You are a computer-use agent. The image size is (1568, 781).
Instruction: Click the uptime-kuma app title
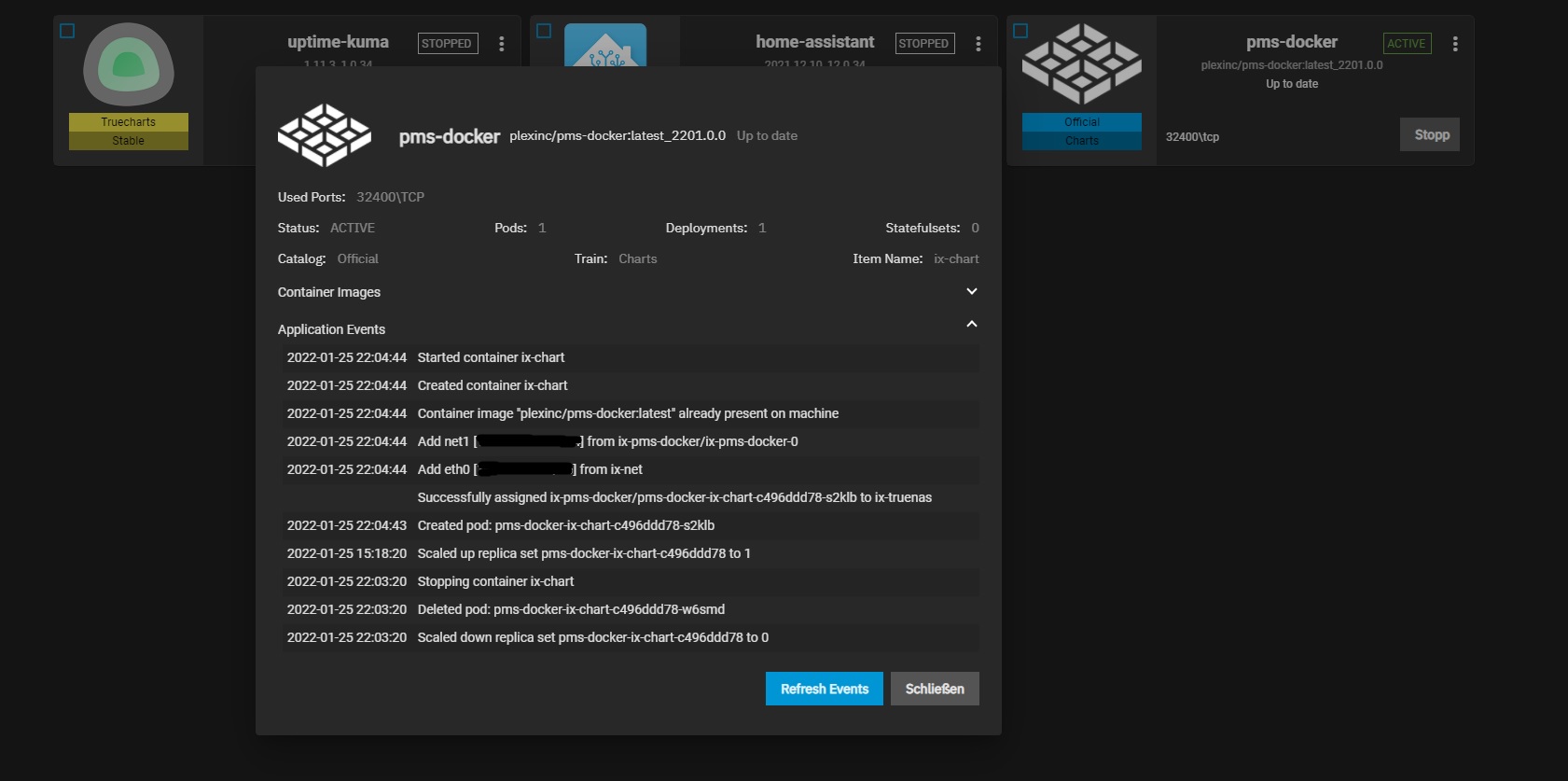338,42
